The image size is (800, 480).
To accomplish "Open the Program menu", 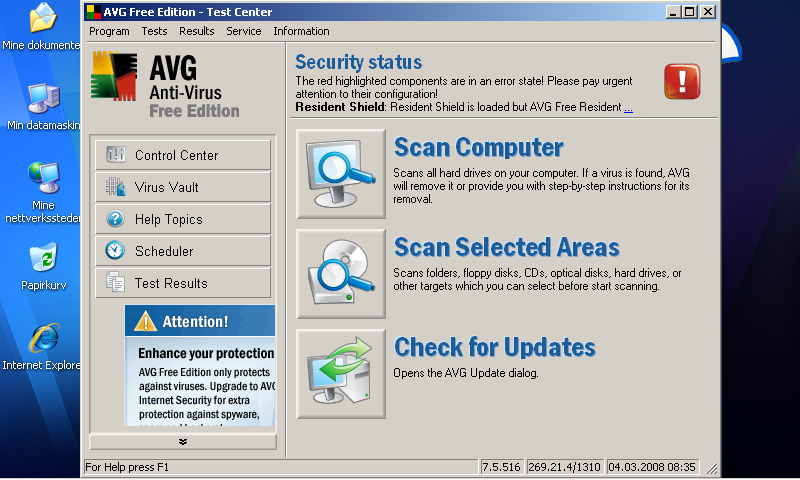I will [109, 32].
